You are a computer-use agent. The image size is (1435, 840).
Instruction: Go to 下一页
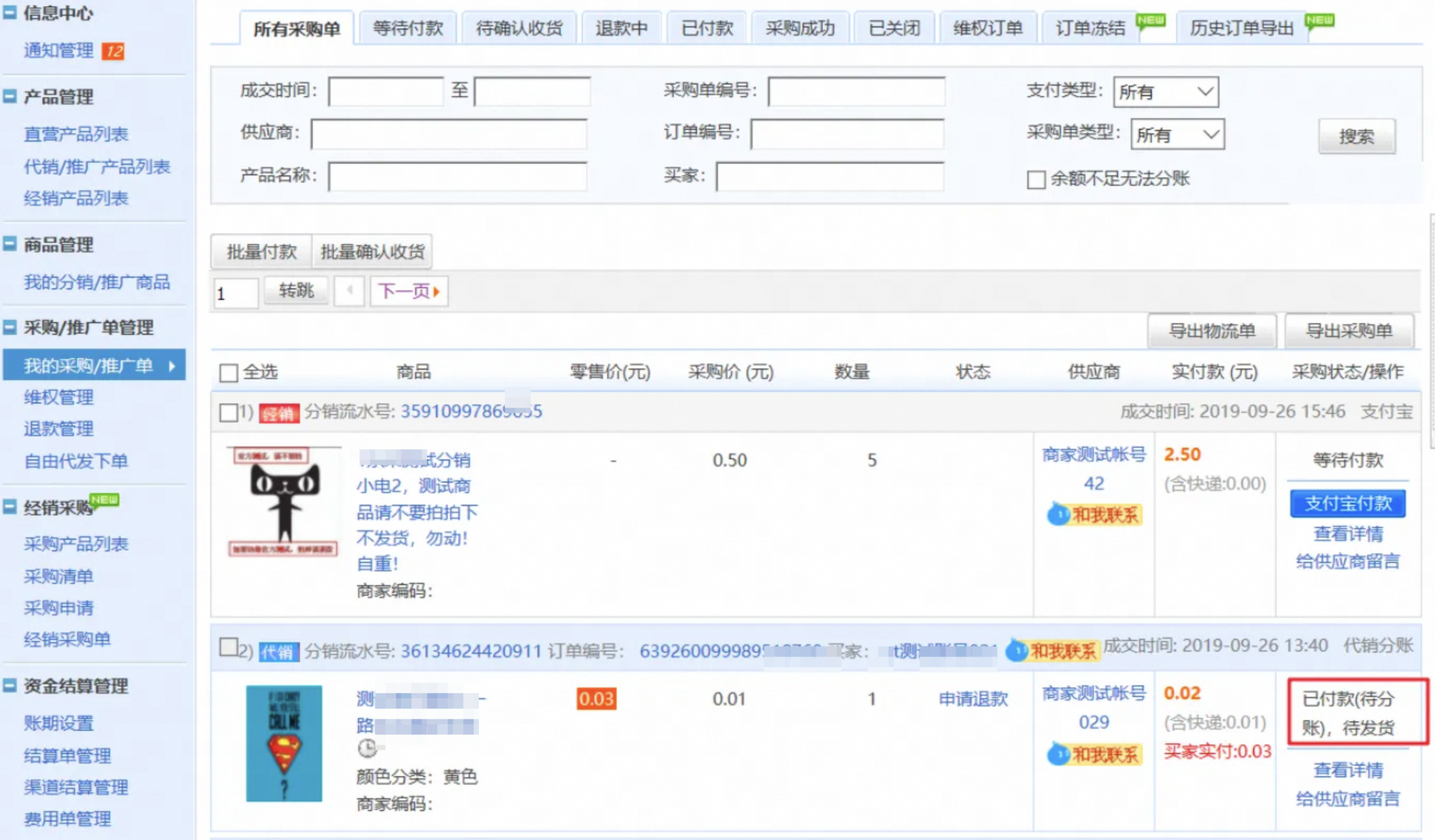(409, 291)
